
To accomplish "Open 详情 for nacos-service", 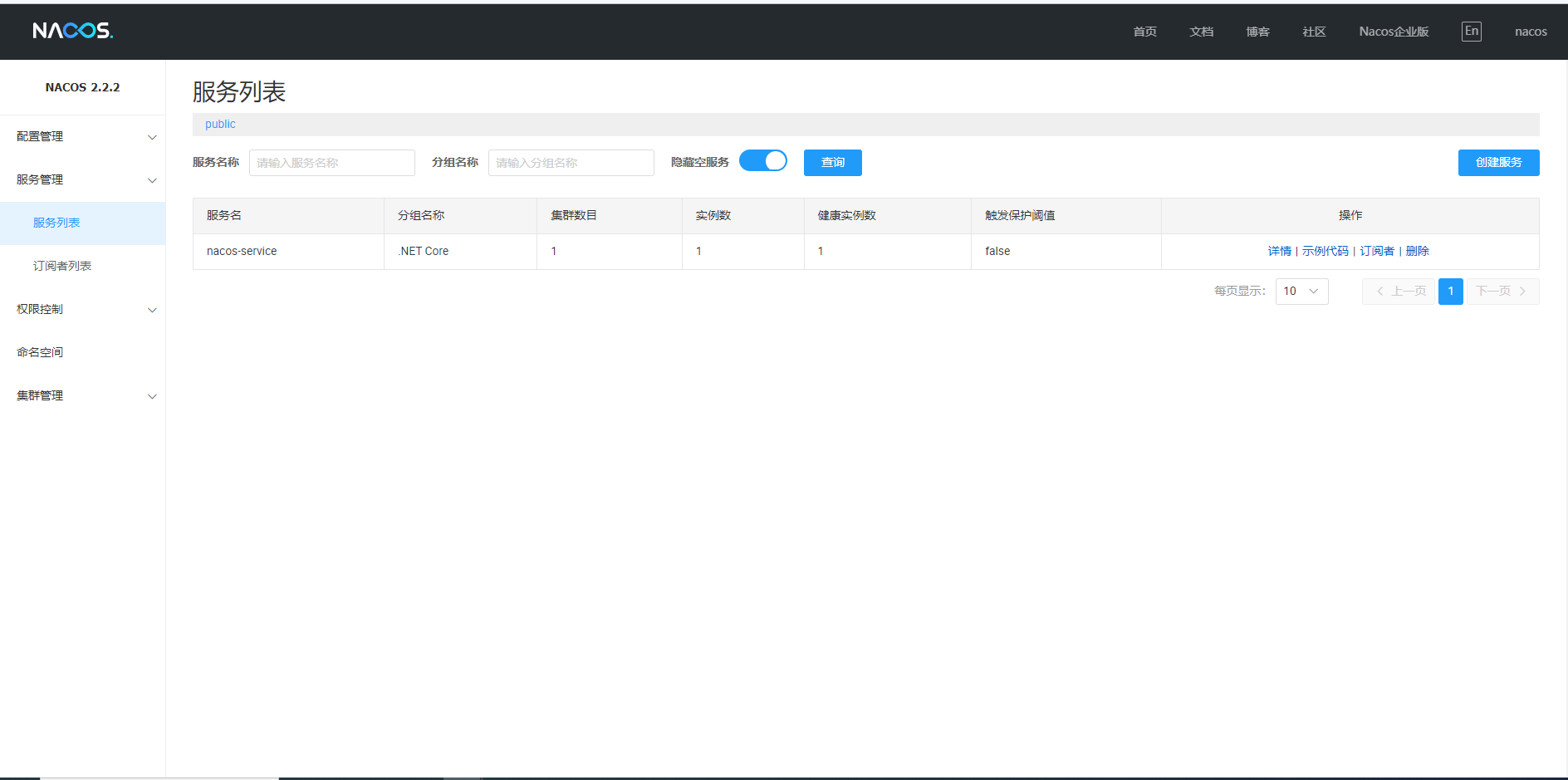I will coord(1279,251).
